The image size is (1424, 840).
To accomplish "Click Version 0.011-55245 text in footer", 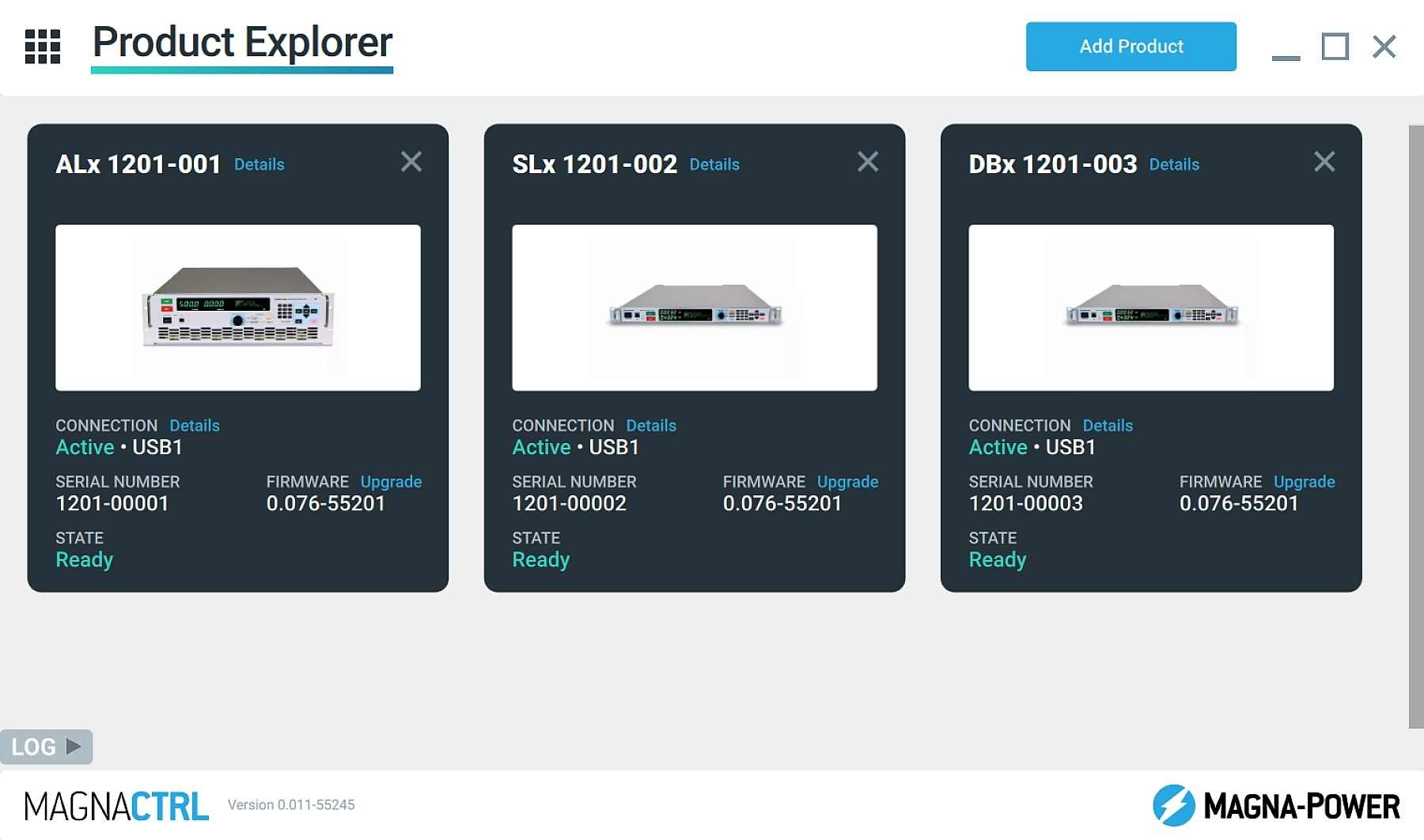I will (291, 805).
